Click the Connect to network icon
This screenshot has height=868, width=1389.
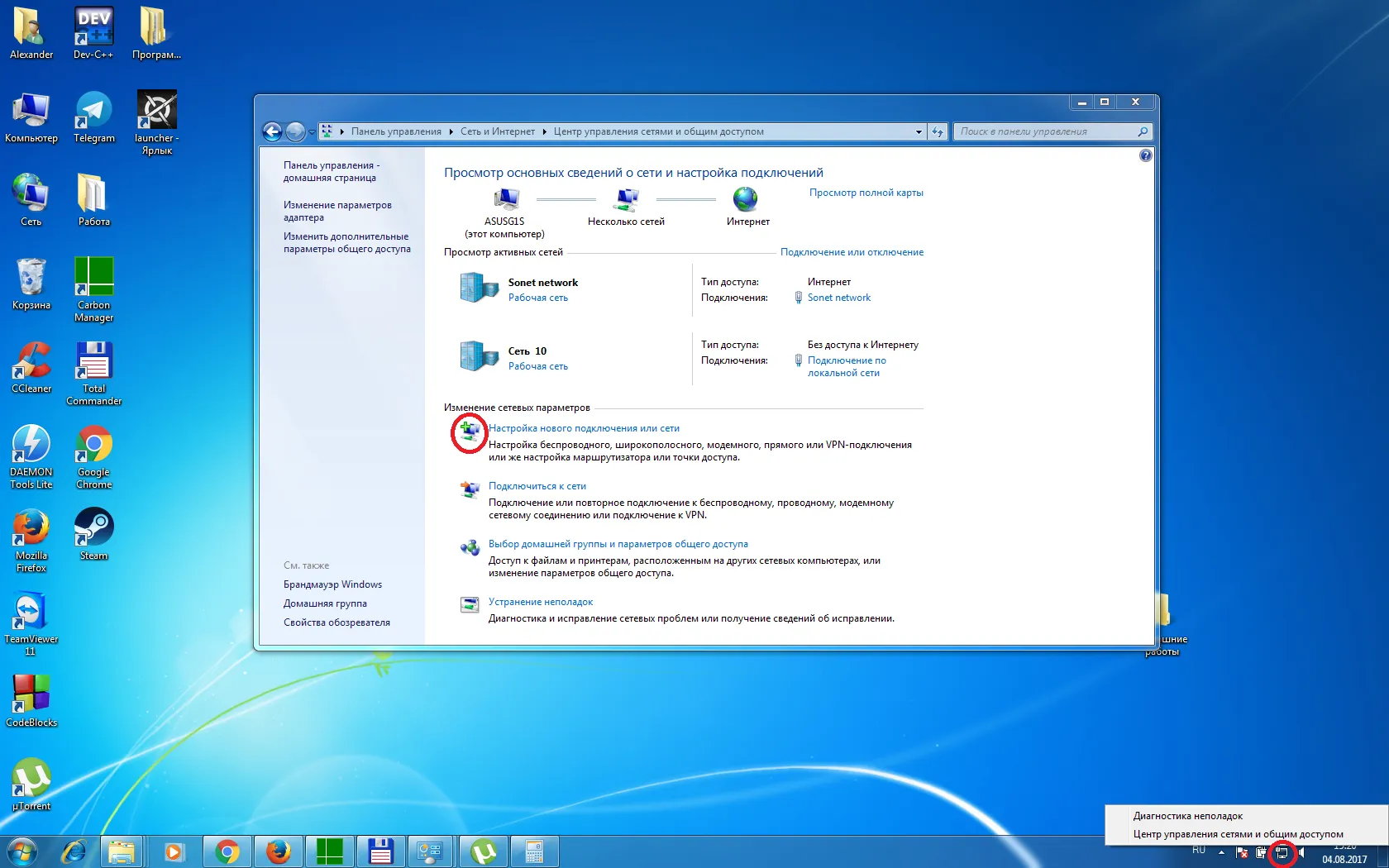point(470,489)
